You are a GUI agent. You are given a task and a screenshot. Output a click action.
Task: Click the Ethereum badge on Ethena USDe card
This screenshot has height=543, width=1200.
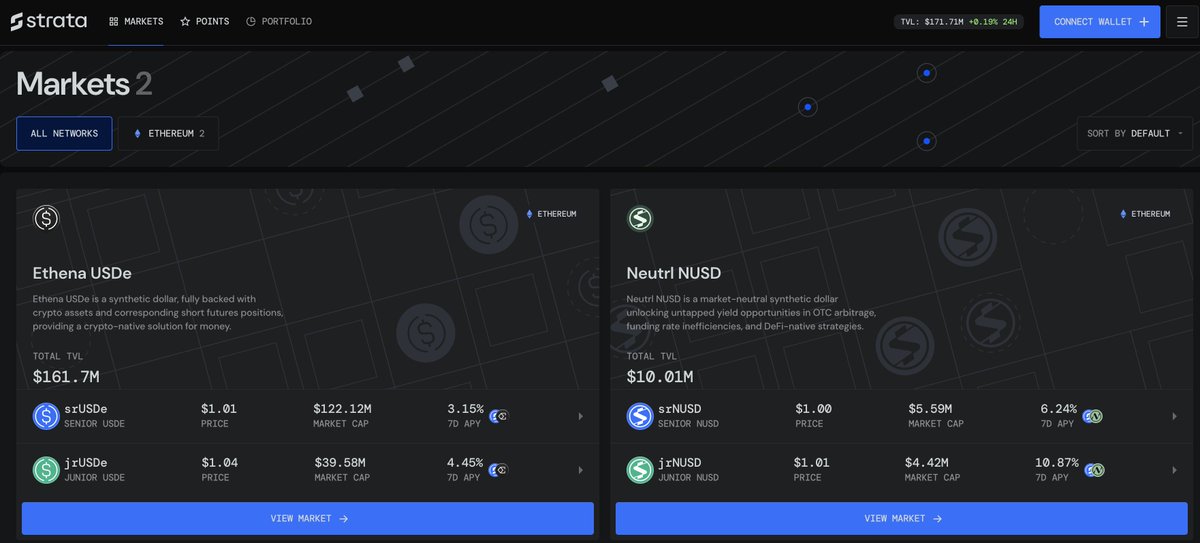click(551, 214)
